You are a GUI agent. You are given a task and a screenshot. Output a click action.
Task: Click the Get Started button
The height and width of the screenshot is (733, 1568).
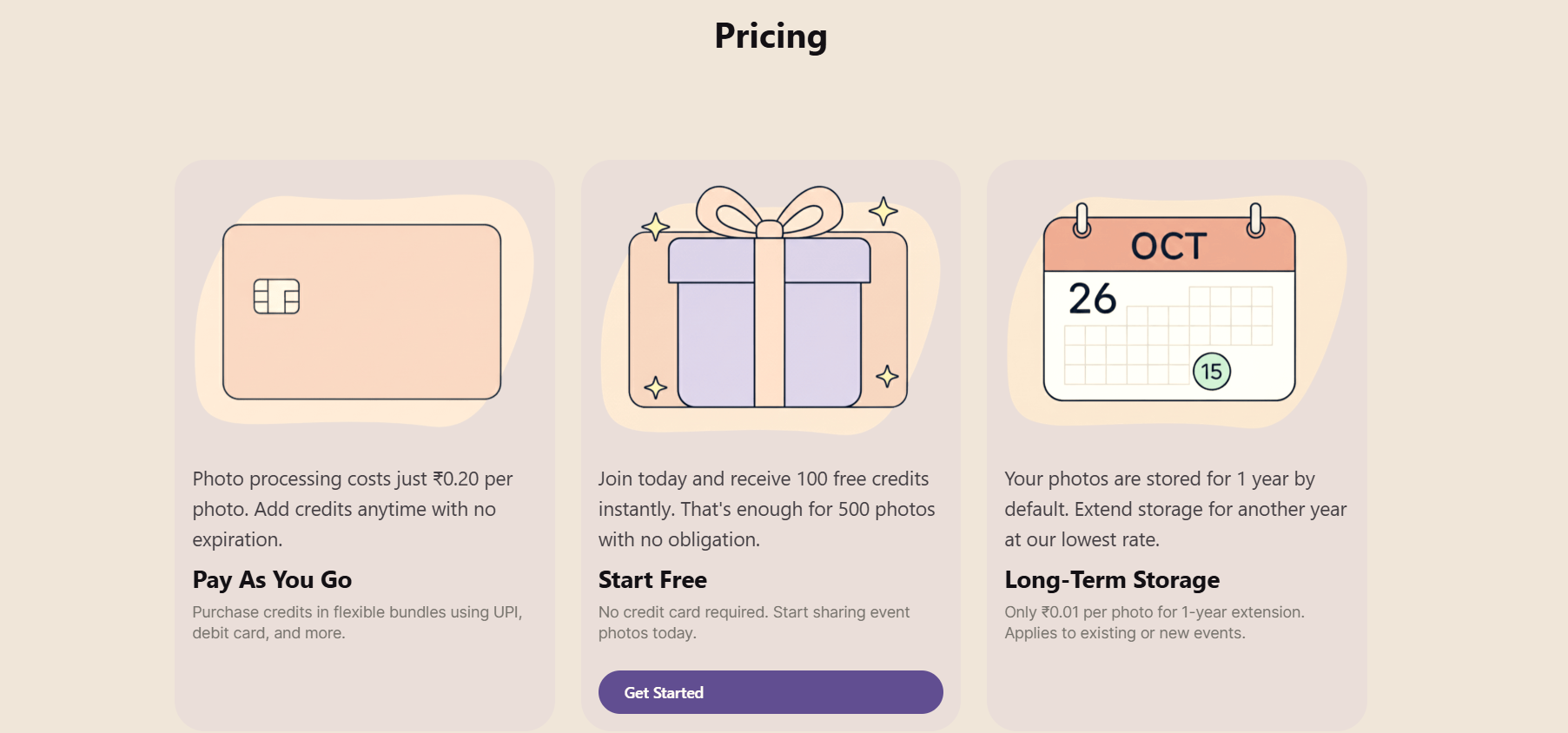[x=770, y=692]
